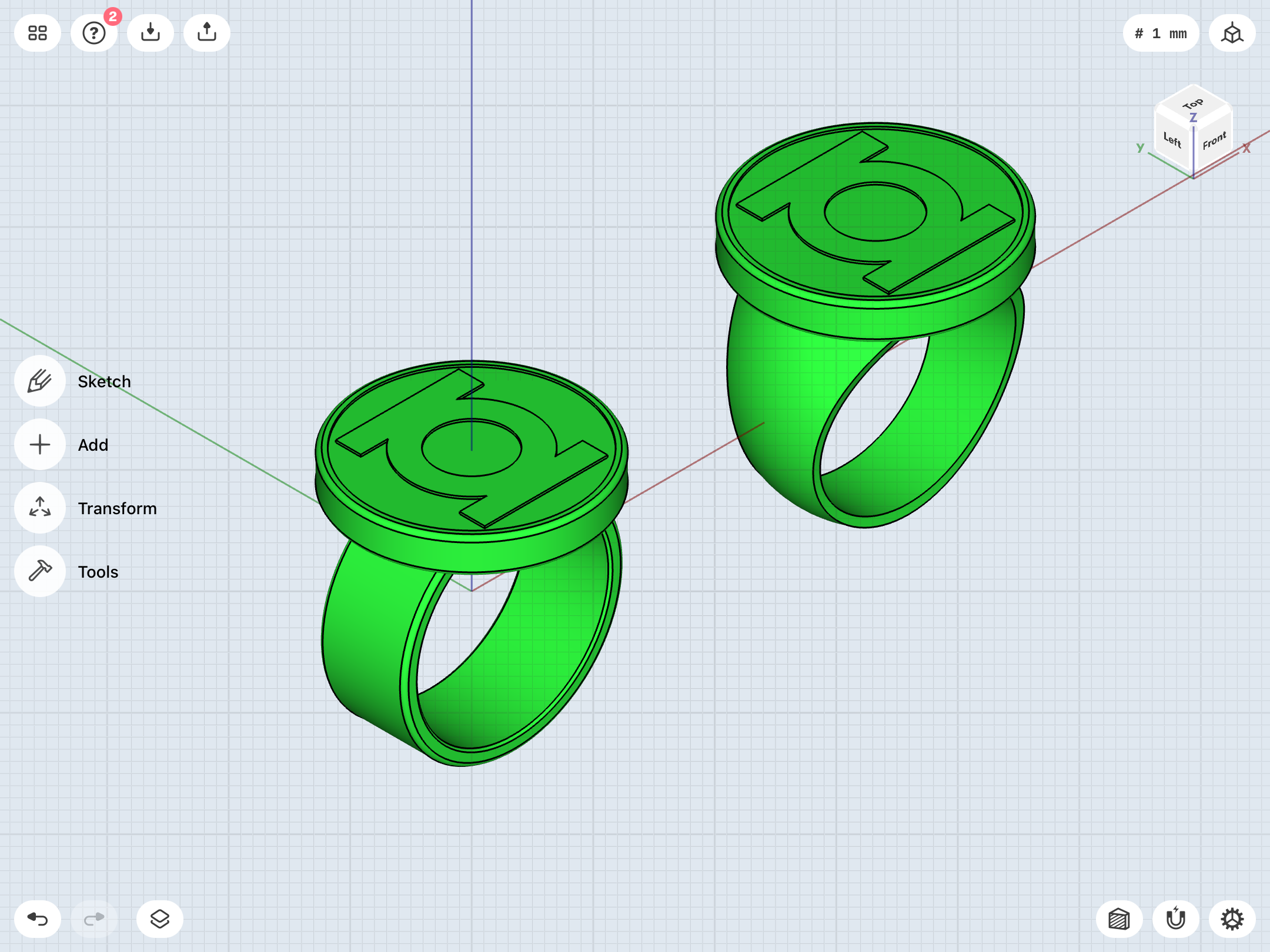Open the items layers panel icon
Screen dimensions: 1270x952
point(160,919)
